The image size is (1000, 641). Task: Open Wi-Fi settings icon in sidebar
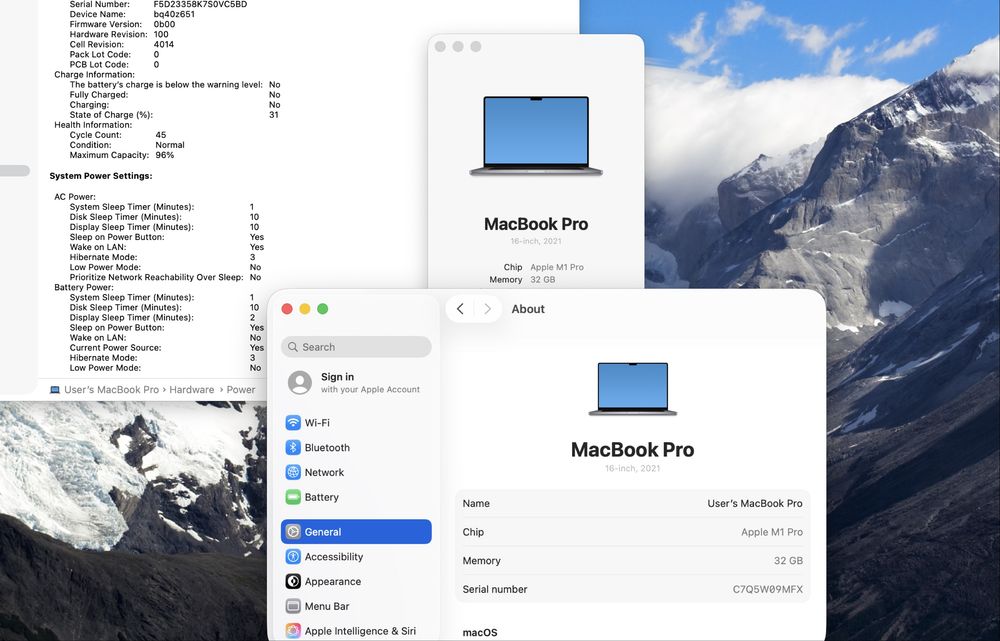tap(293, 422)
